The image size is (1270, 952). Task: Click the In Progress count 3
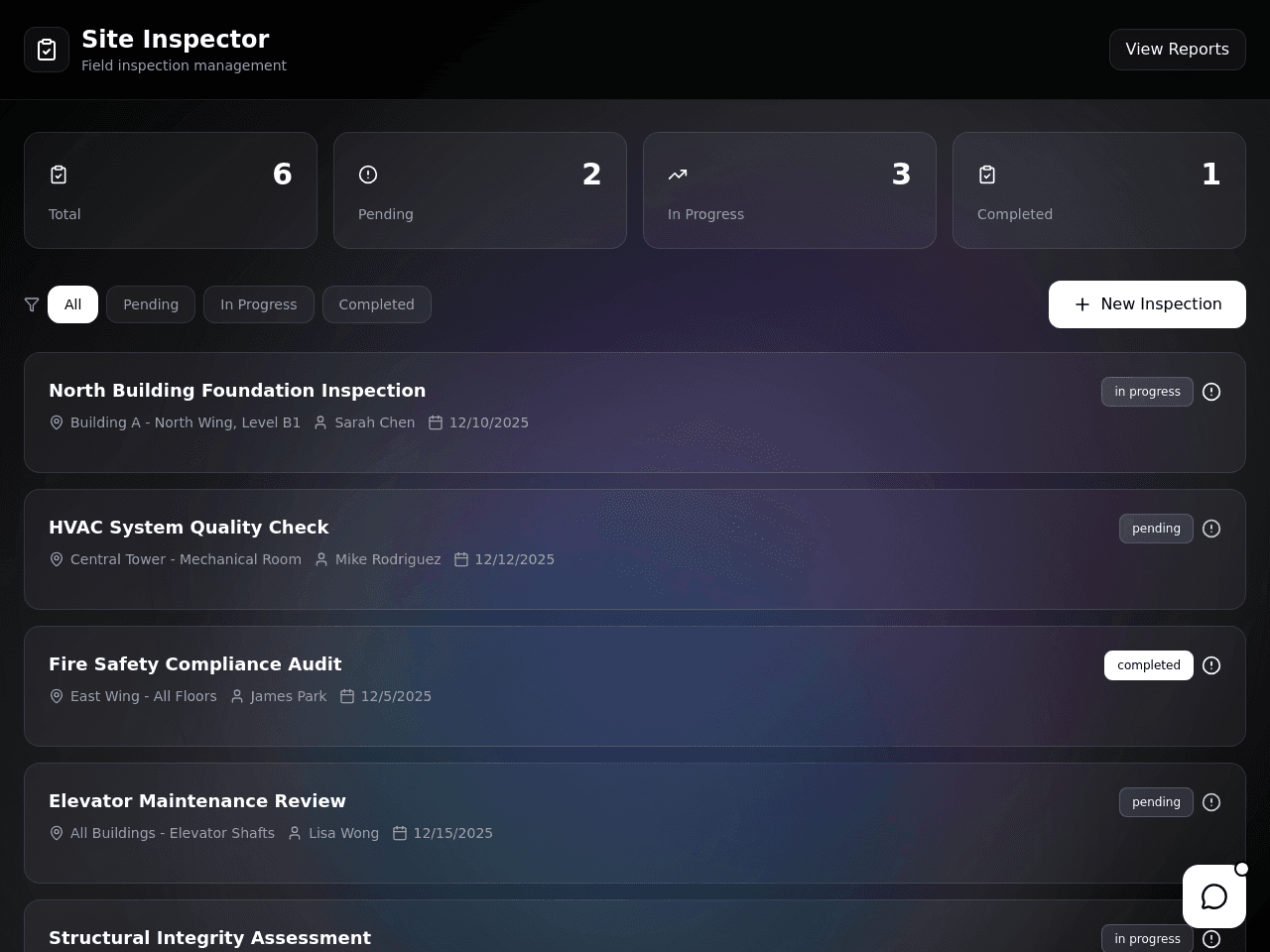pos(902,175)
